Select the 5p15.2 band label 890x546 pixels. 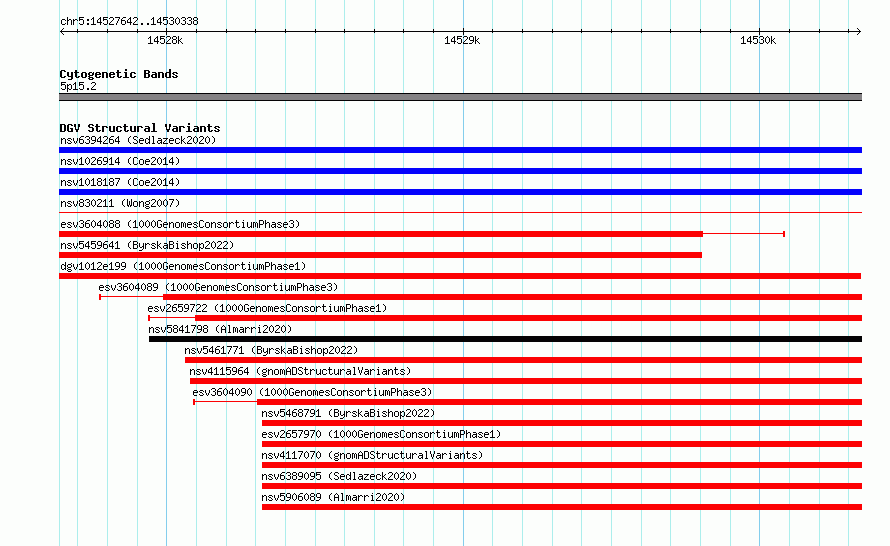tap(78, 86)
